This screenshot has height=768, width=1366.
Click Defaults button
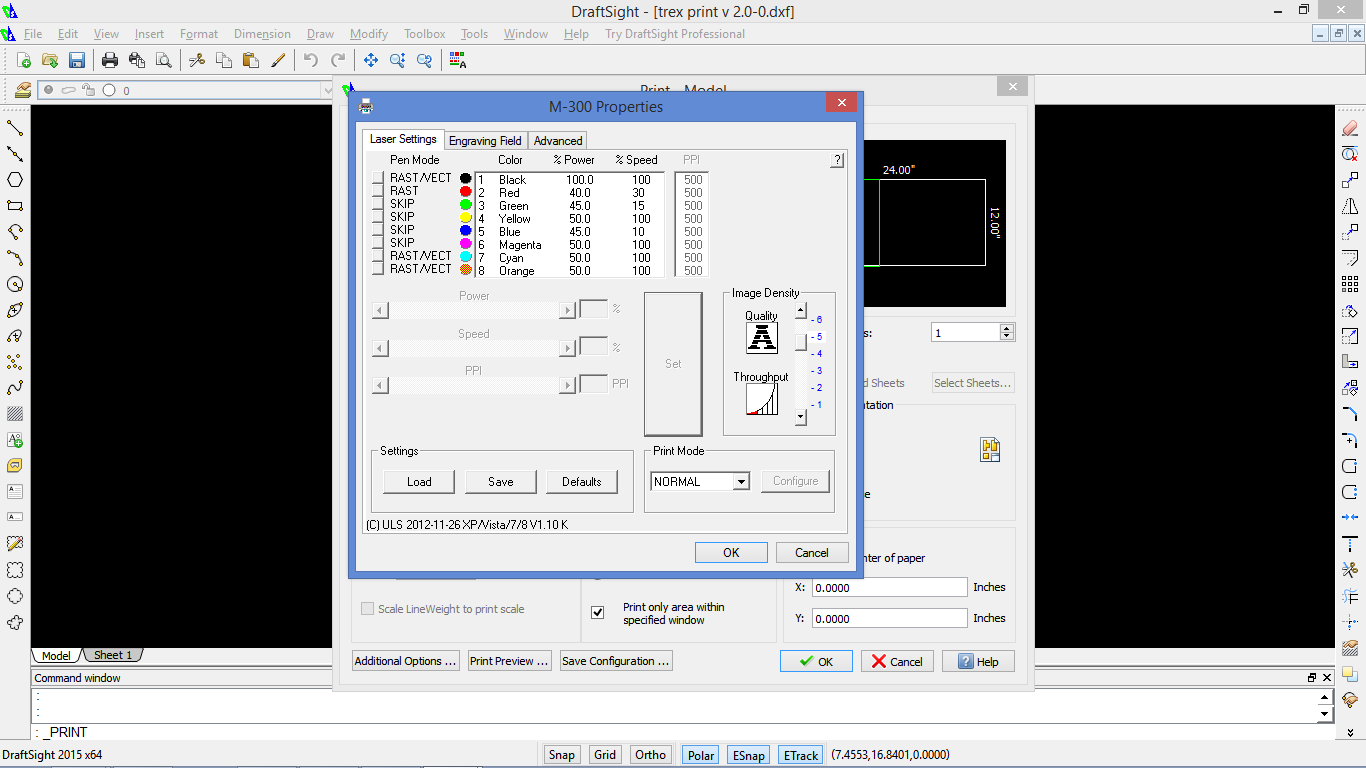tap(582, 482)
